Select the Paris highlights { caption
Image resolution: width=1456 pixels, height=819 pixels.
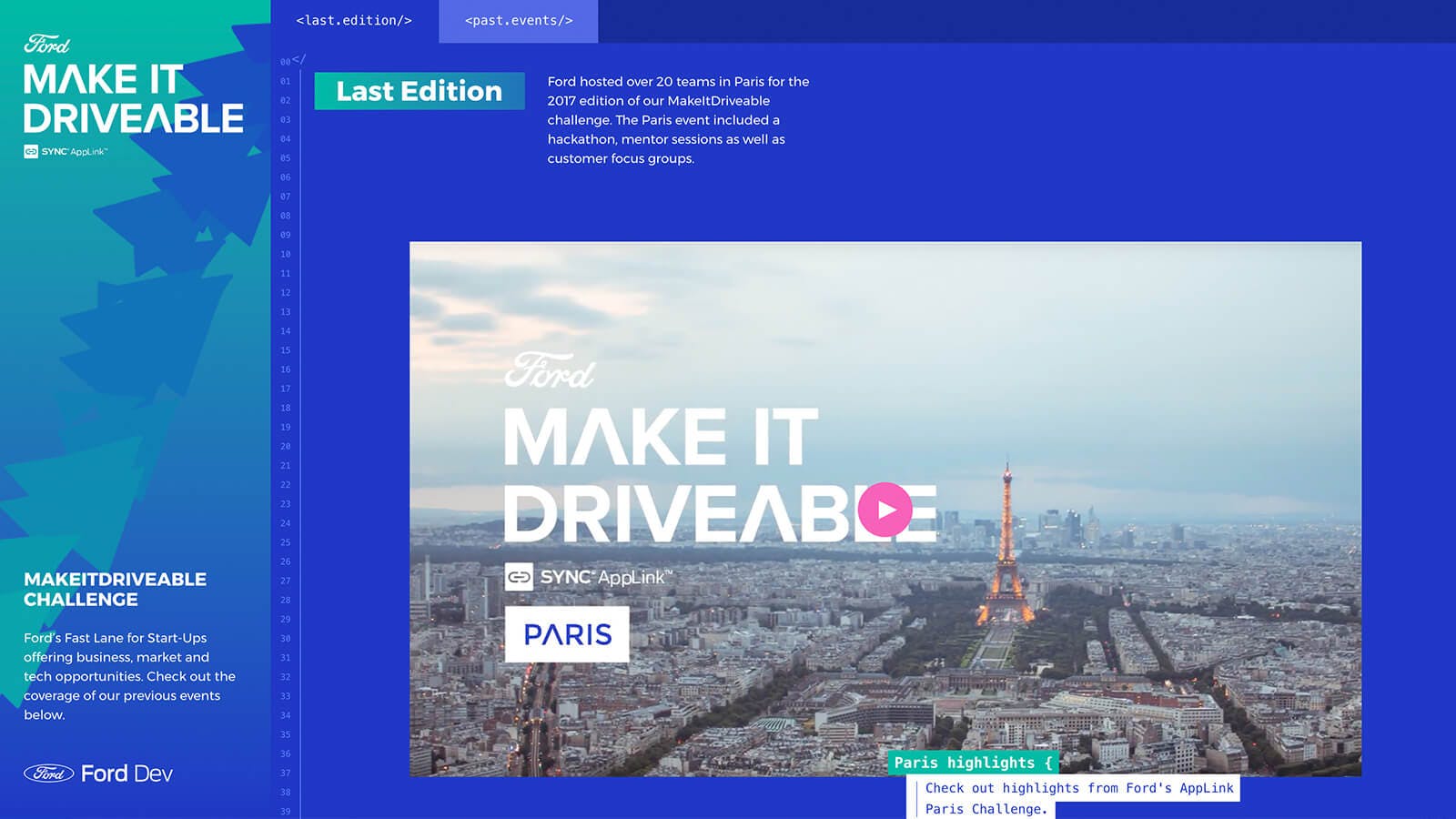tap(973, 763)
